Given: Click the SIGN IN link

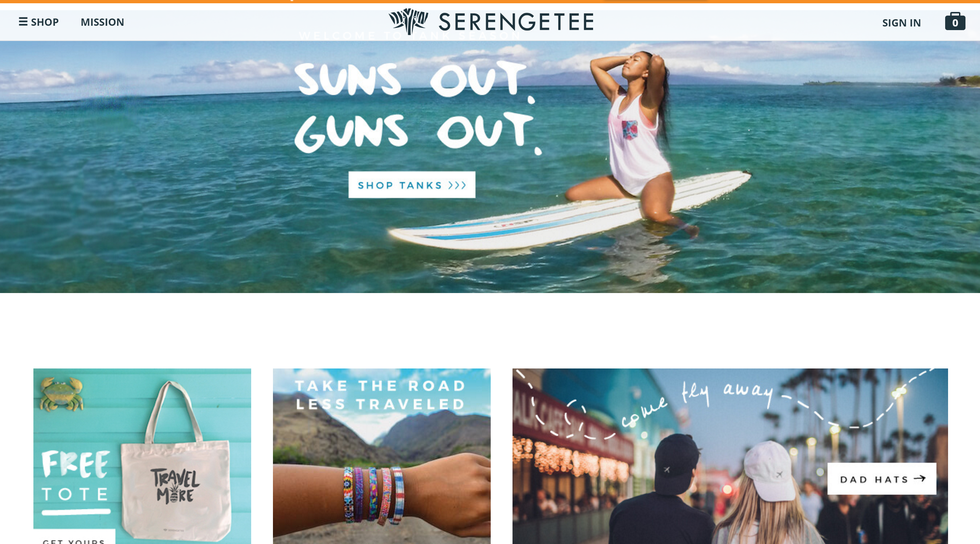Looking at the screenshot, I should pyautogui.click(x=901, y=23).
